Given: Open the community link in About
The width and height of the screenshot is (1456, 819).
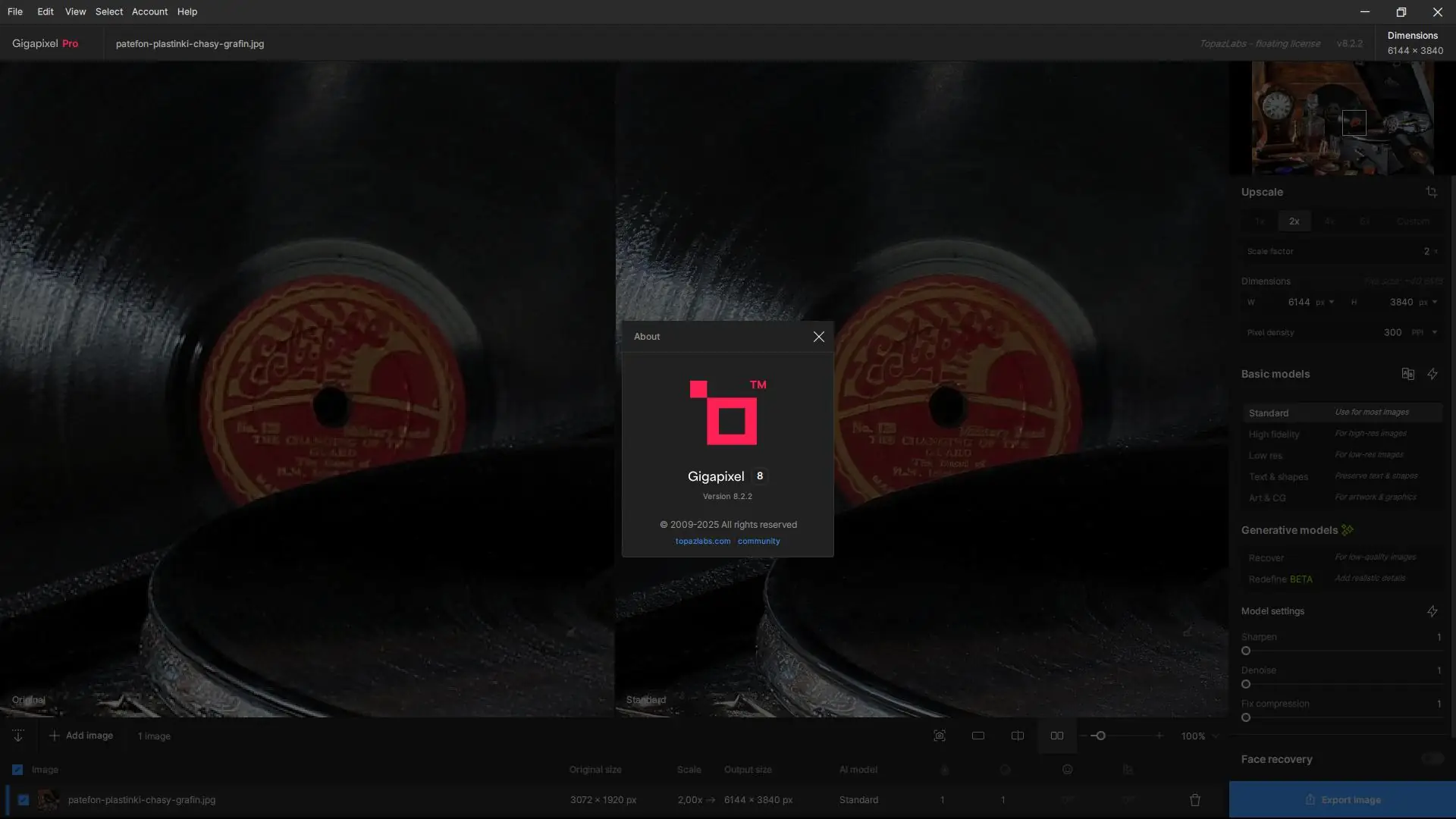Looking at the screenshot, I should coord(758,541).
